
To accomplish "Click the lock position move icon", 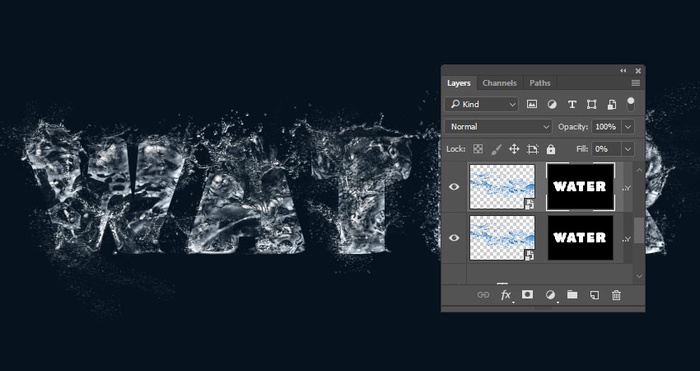I will pos(514,149).
